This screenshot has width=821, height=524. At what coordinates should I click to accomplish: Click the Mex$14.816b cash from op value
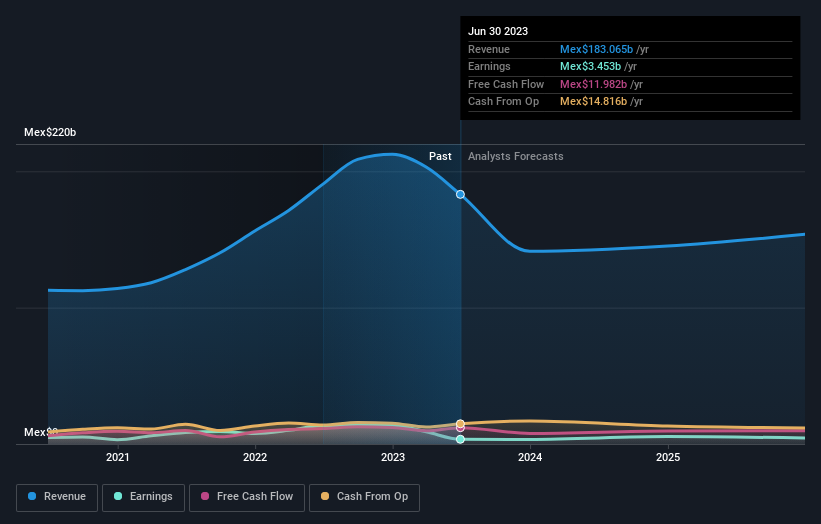coord(593,102)
